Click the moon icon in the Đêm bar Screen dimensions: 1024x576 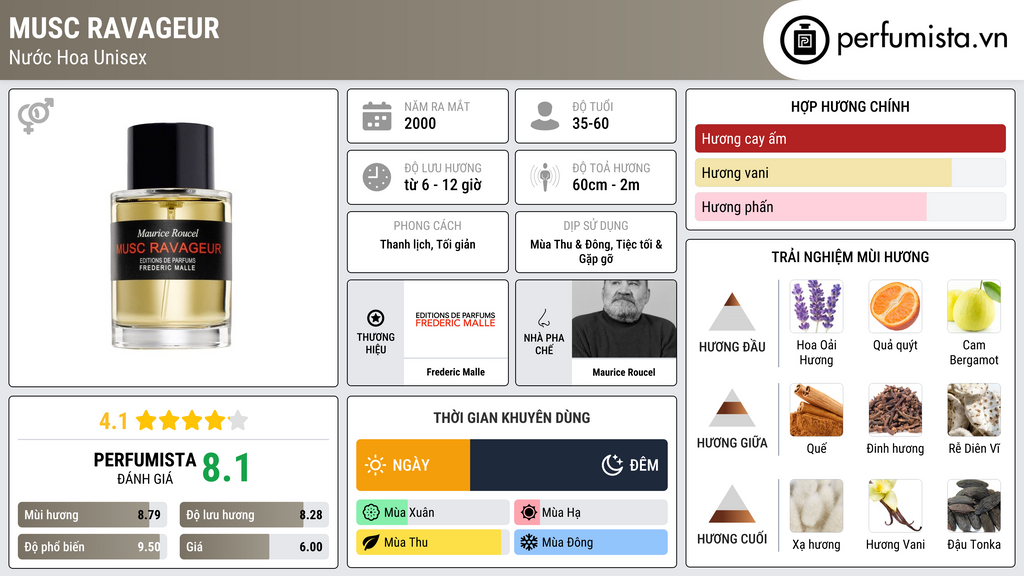[x=612, y=465]
